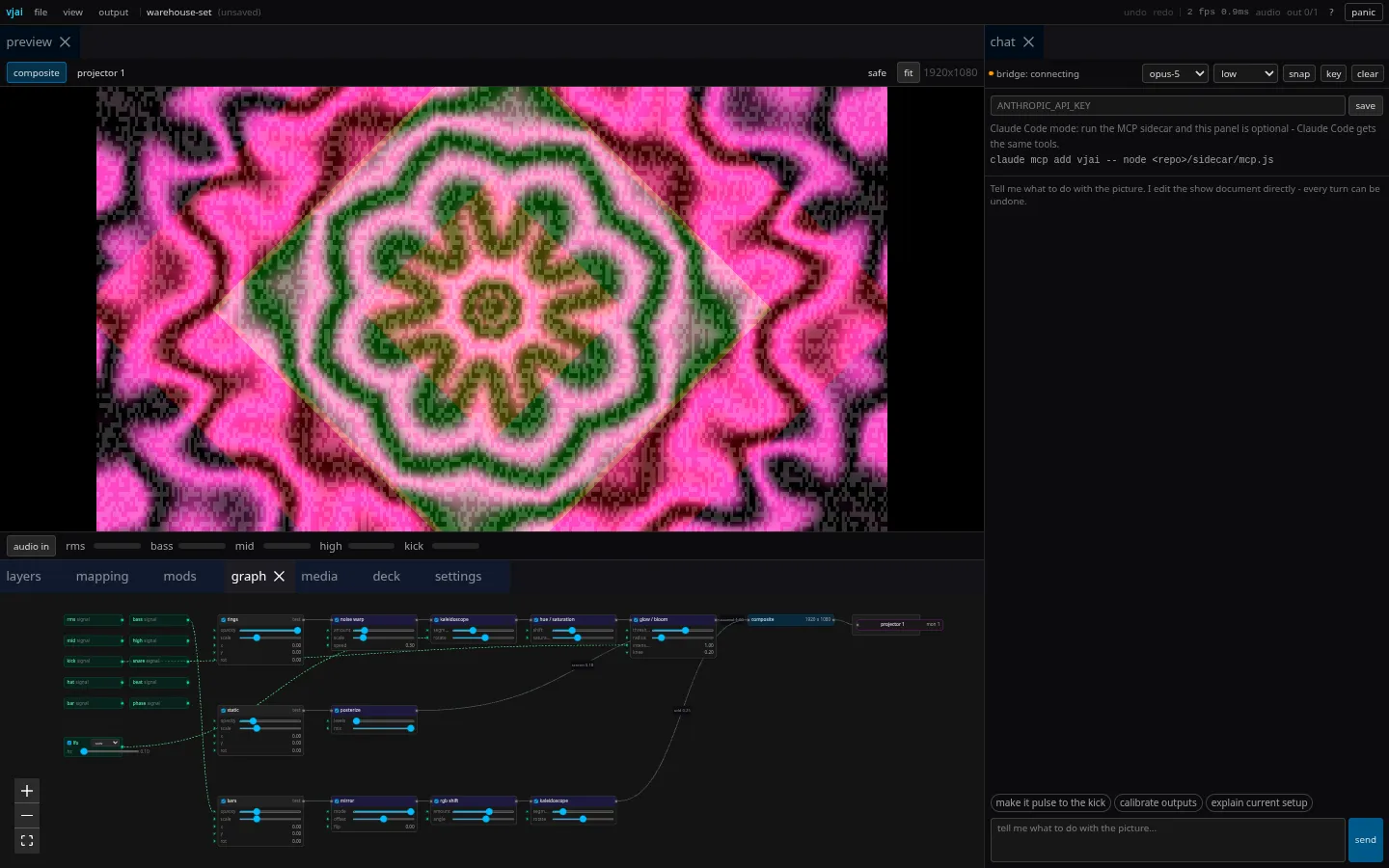Toggle the rgb shift node checkbox
Screen dimensions: 1389x868
click(437, 801)
